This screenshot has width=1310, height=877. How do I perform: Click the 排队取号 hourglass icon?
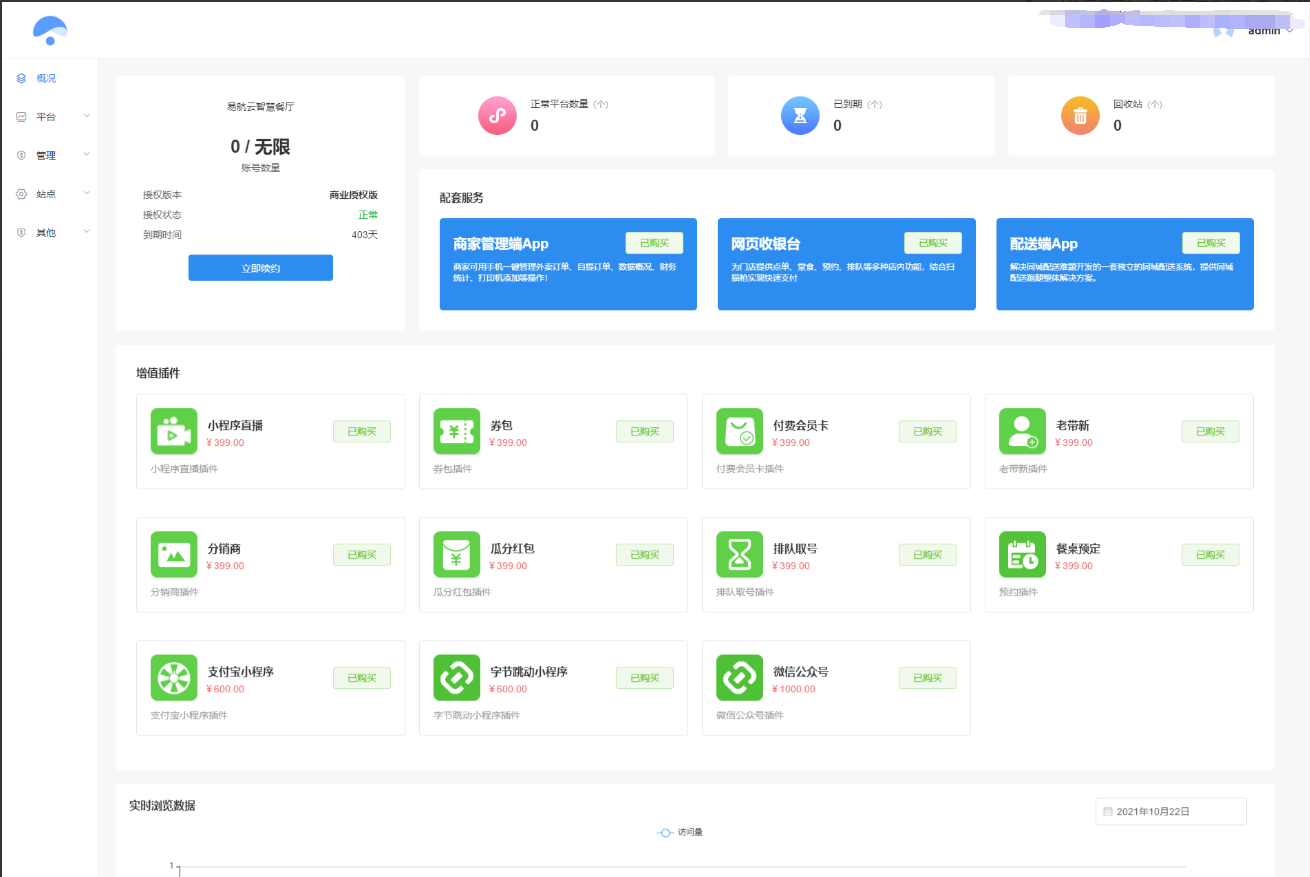pos(740,554)
